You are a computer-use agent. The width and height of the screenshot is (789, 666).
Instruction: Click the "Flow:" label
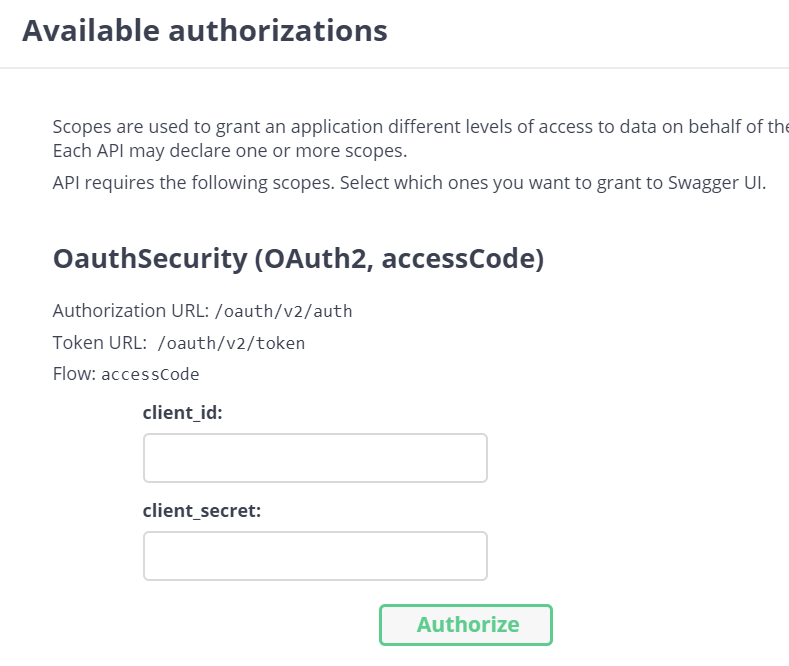[x=74, y=375]
